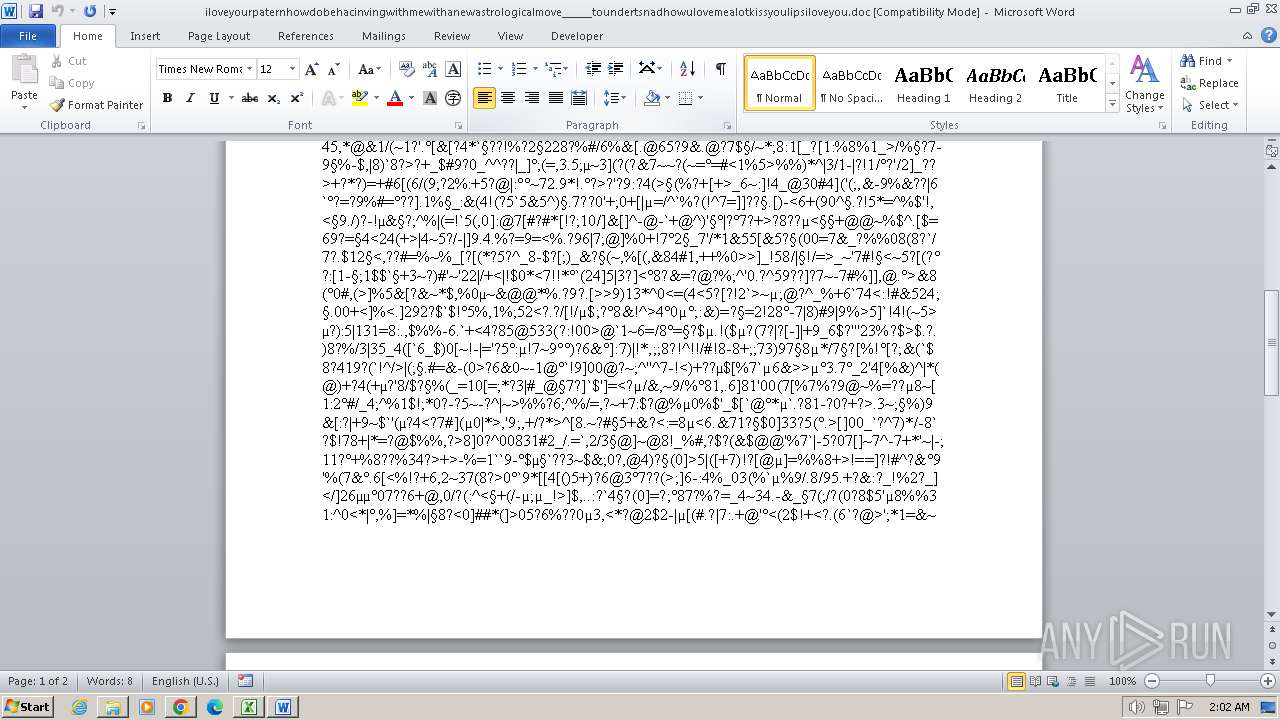Click the Cut button

[x=69, y=61]
